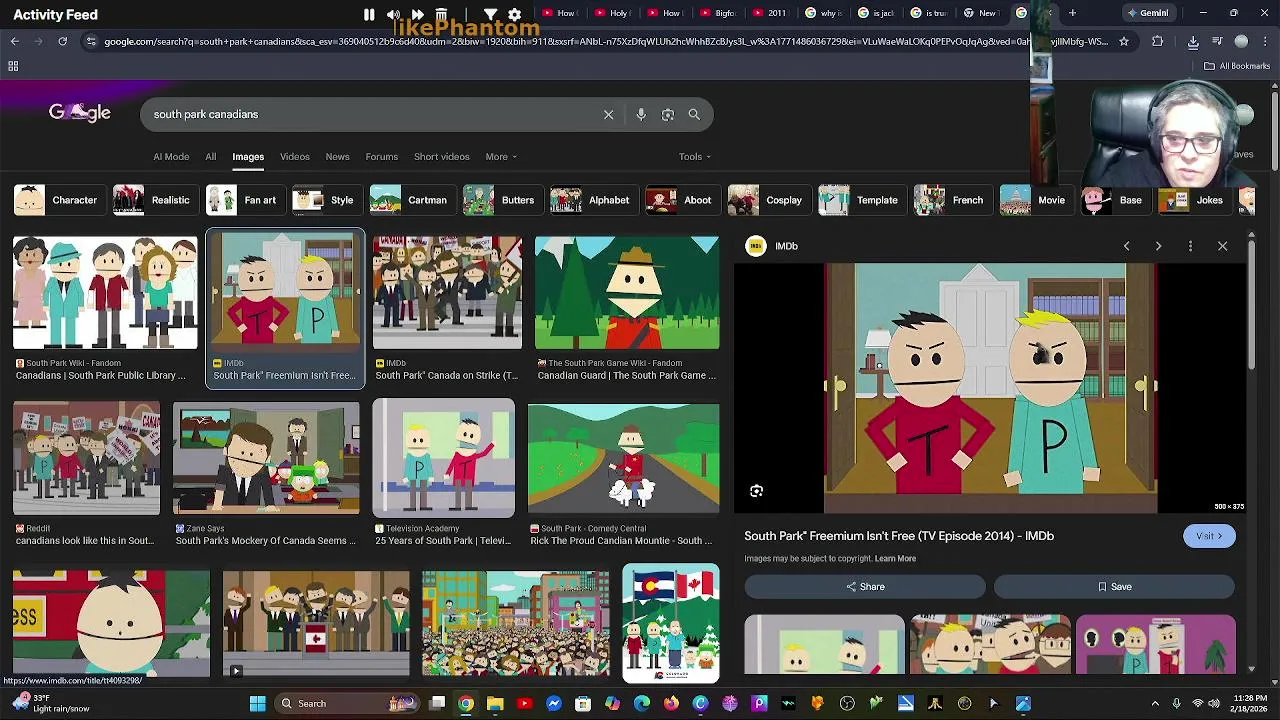Save the selected image

(1114, 587)
